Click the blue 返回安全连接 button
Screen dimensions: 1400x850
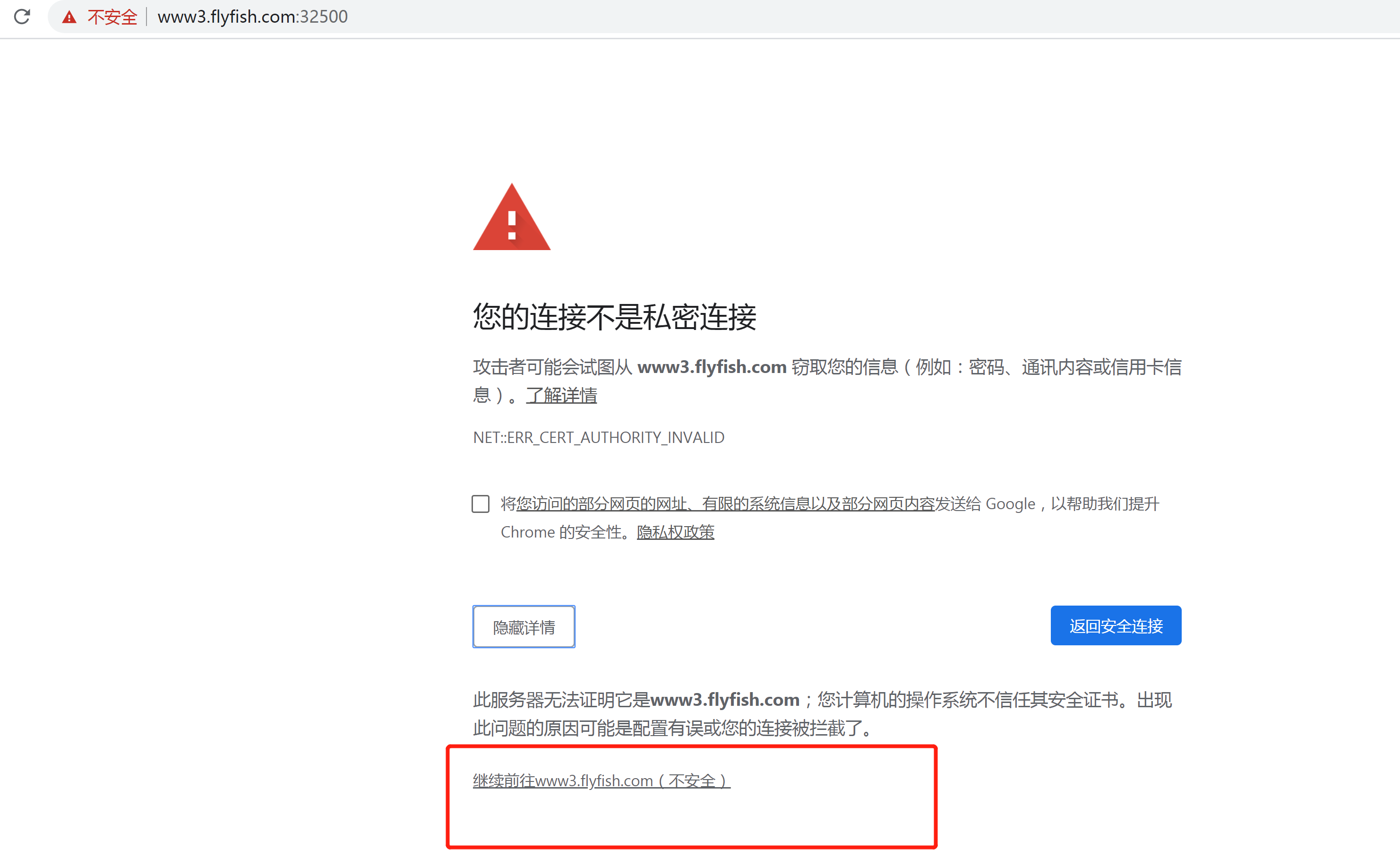tap(1116, 625)
